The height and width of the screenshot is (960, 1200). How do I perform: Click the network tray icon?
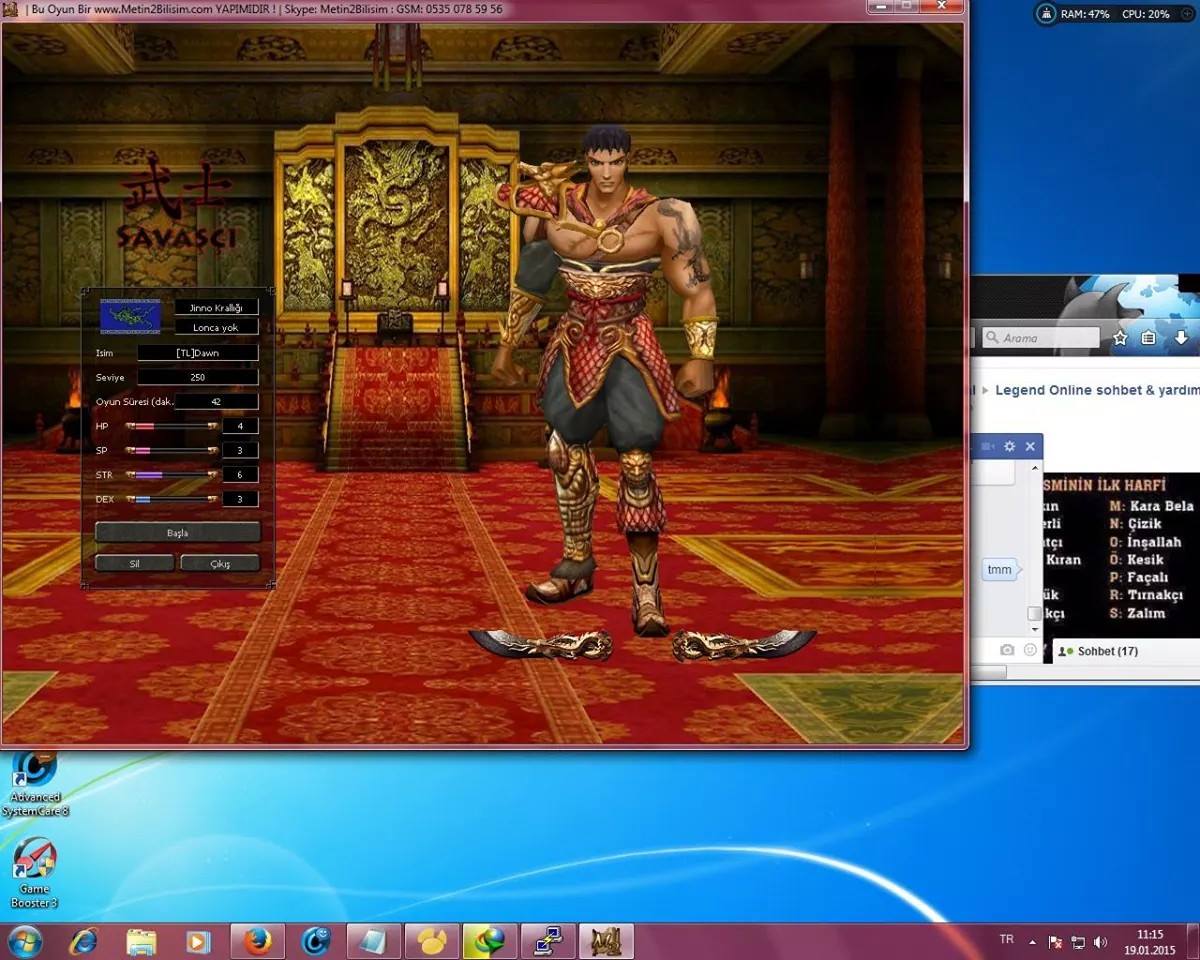[1078, 942]
